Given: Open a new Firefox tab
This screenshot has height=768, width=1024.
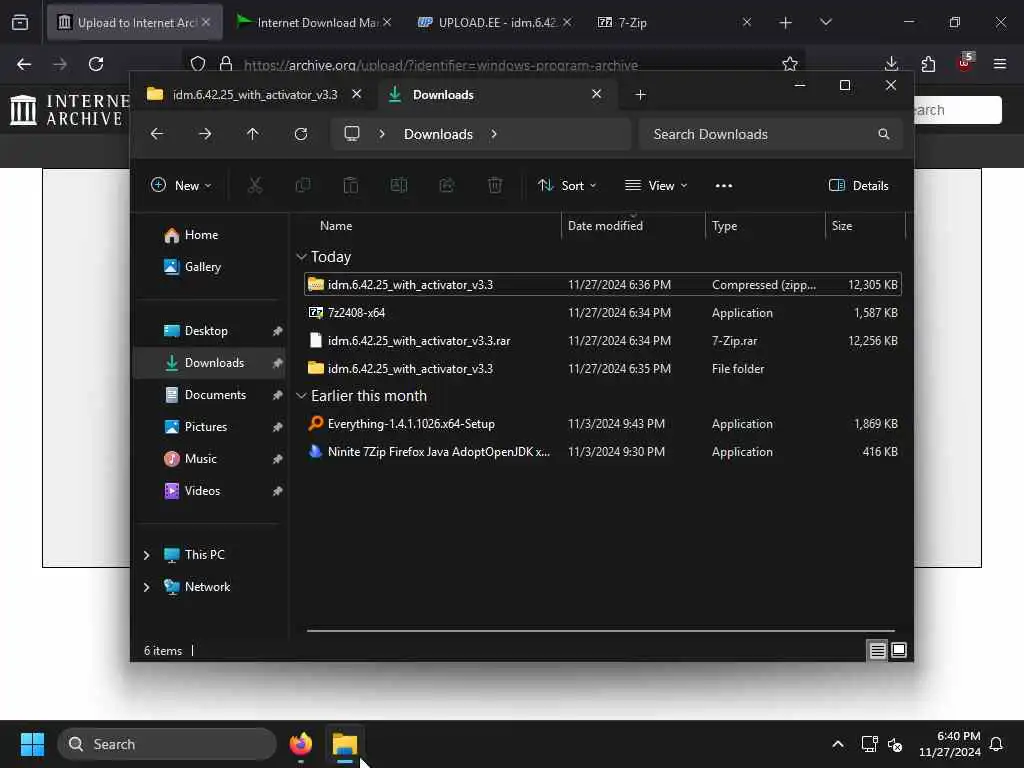Looking at the screenshot, I should click(786, 23).
